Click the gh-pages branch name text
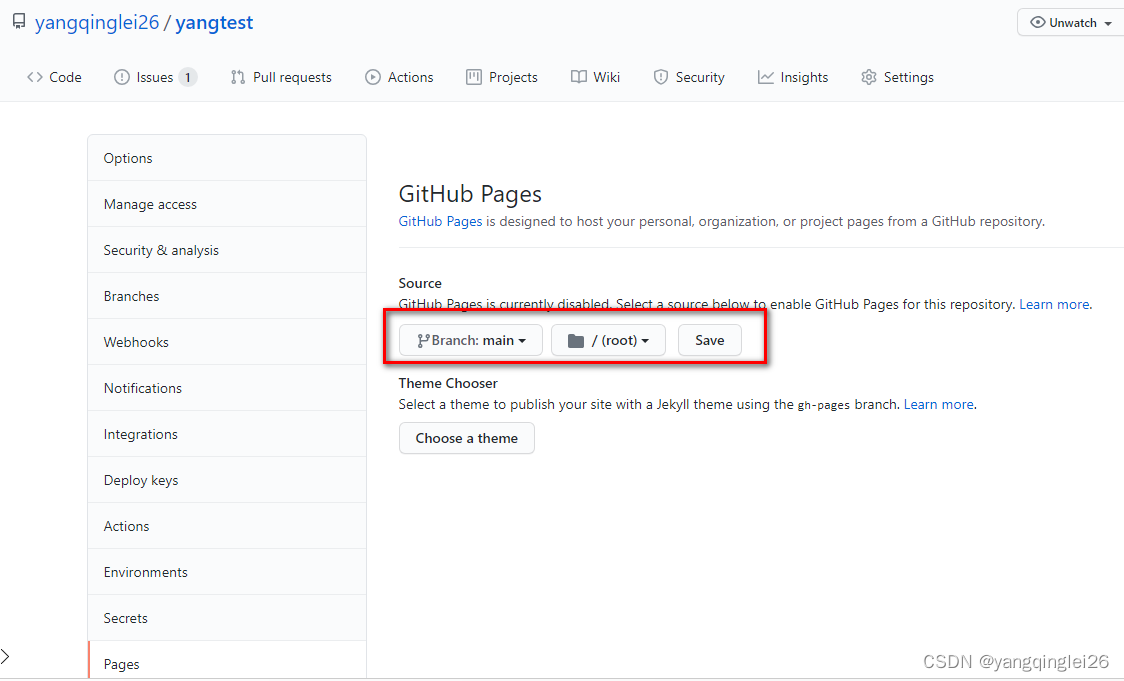 coord(824,405)
